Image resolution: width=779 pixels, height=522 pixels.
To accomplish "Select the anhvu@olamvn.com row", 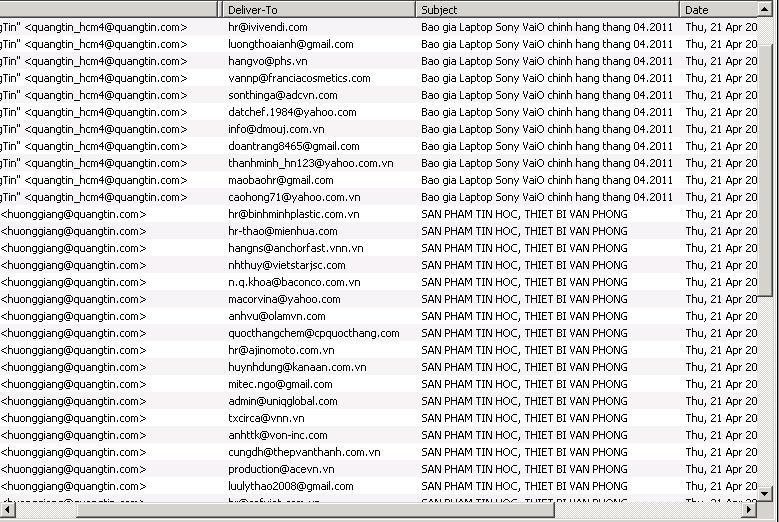I will [x=379, y=316].
